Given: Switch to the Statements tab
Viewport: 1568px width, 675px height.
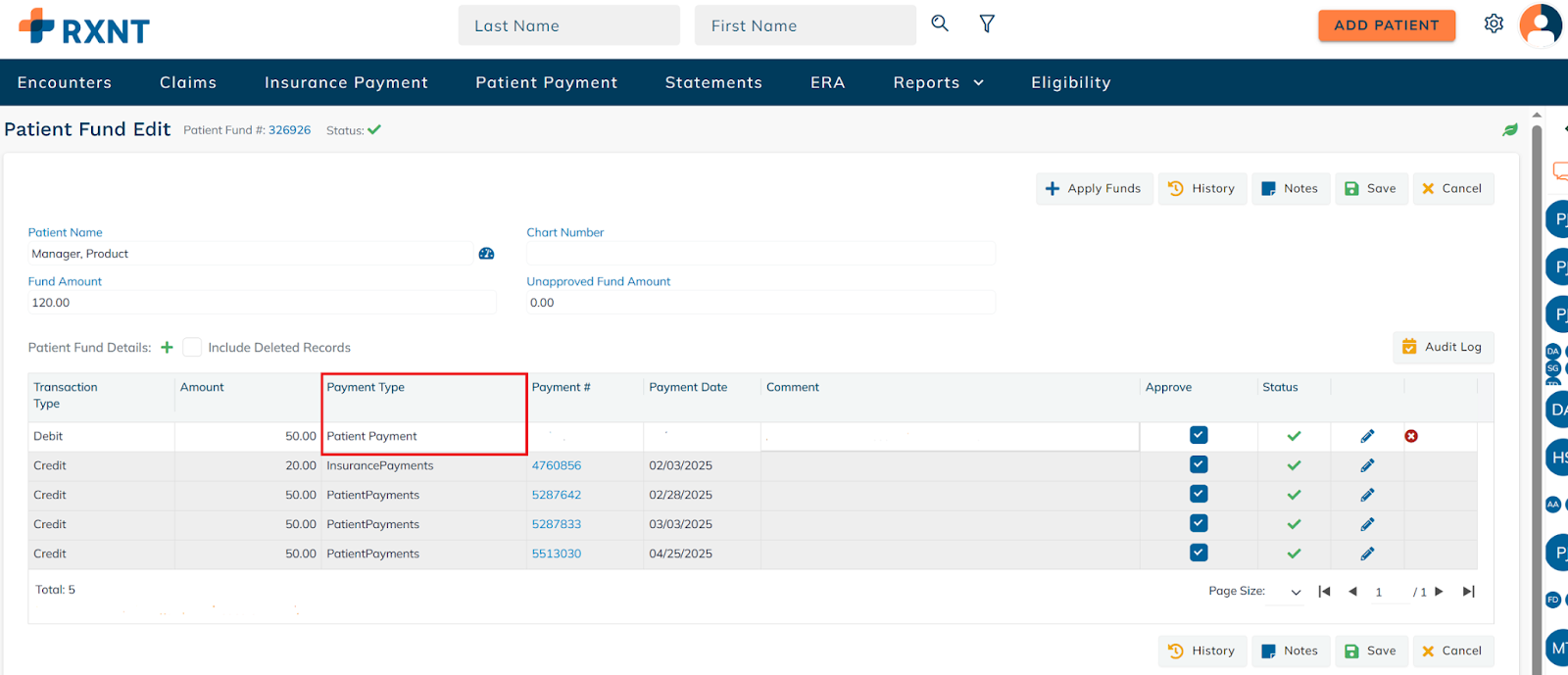Looking at the screenshot, I should [x=713, y=82].
